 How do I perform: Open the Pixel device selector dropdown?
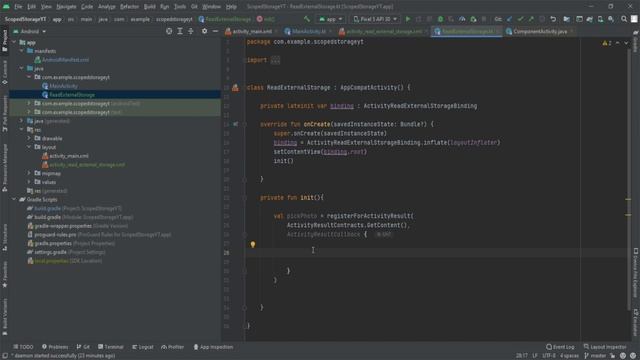(x=375, y=19)
